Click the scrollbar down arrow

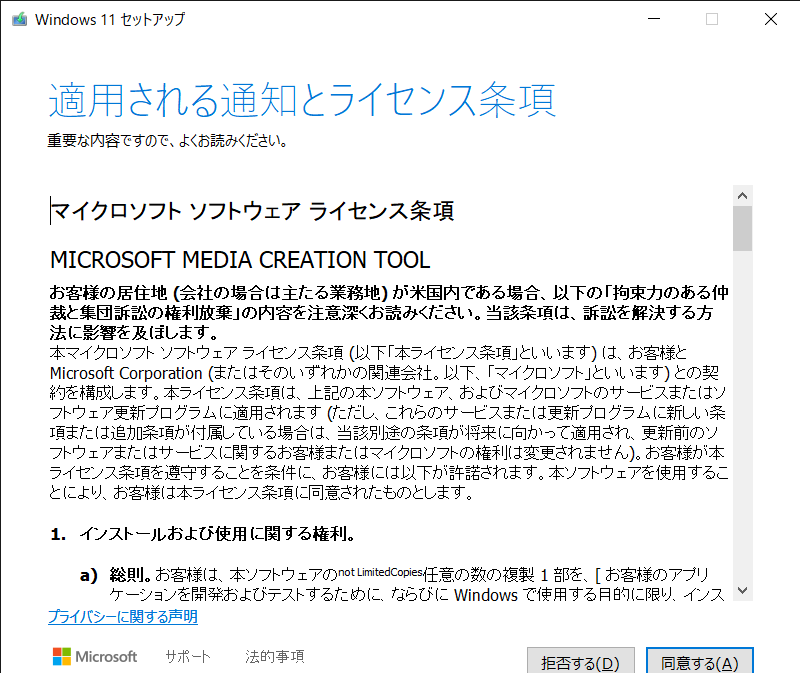coord(742,590)
